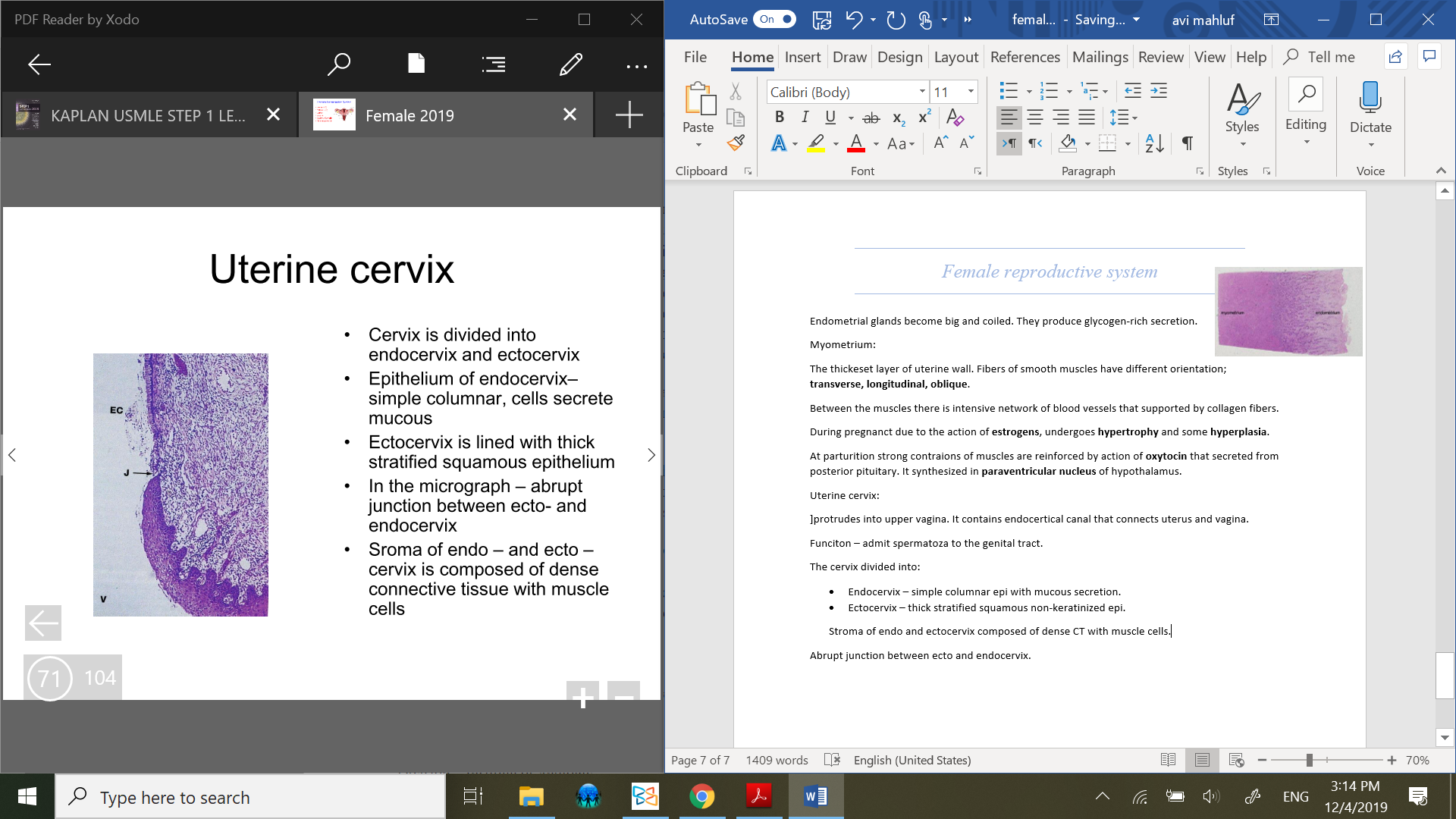1456x819 pixels.
Task: Switch to KAPLAN USMLE STEP 1 tab
Action: [x=148, y=115]
